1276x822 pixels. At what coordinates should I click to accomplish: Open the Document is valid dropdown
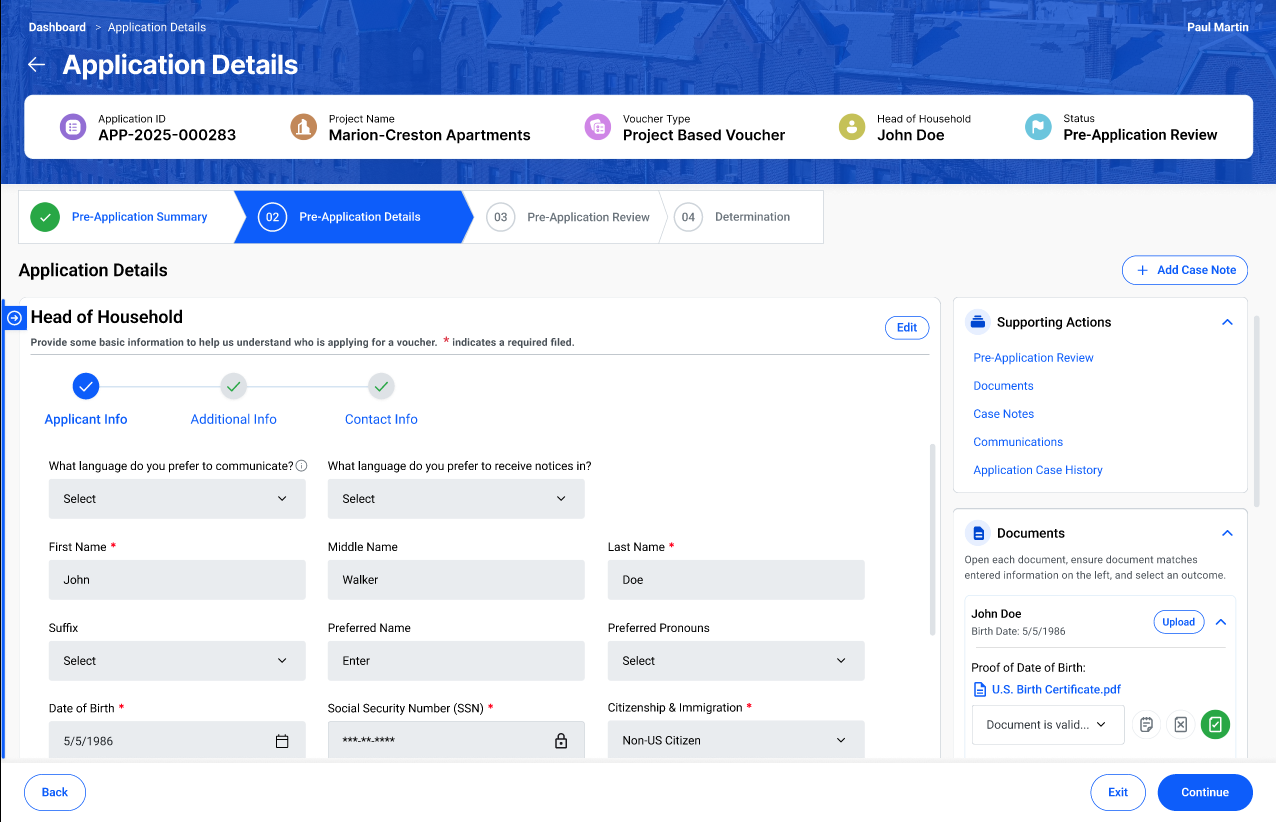(1047, 725)
